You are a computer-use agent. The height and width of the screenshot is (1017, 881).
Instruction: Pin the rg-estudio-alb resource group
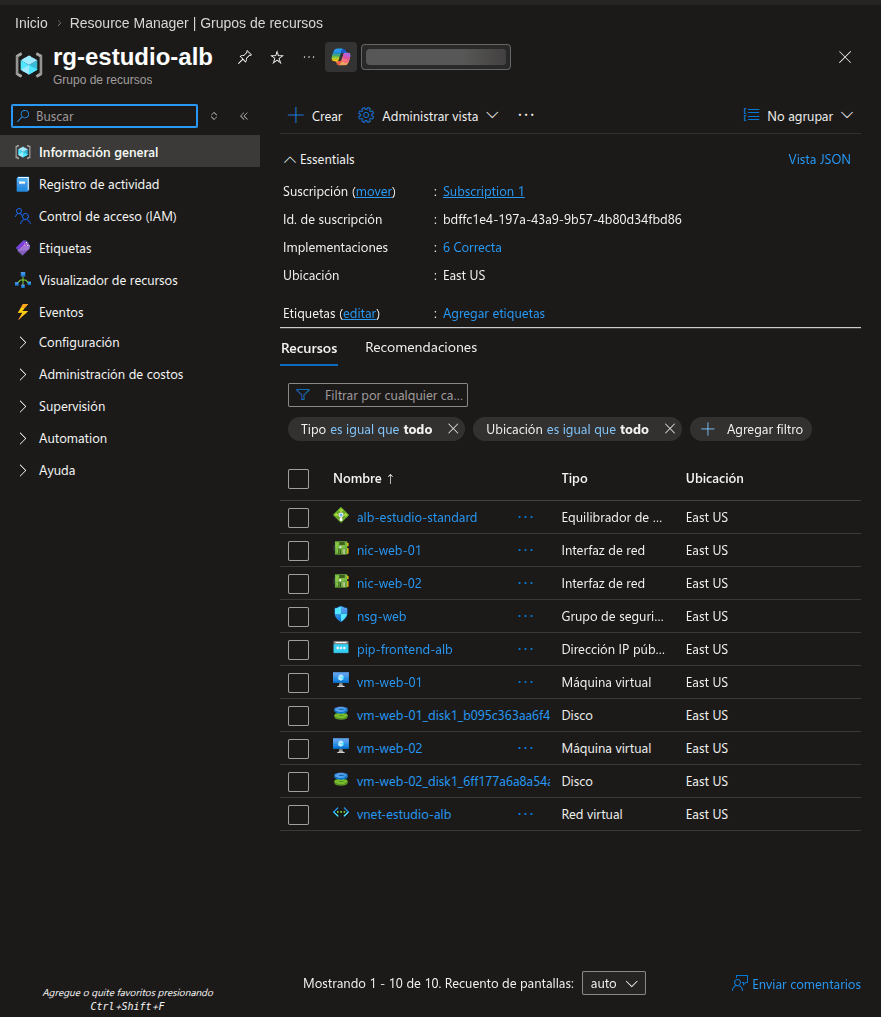(244, 58)
